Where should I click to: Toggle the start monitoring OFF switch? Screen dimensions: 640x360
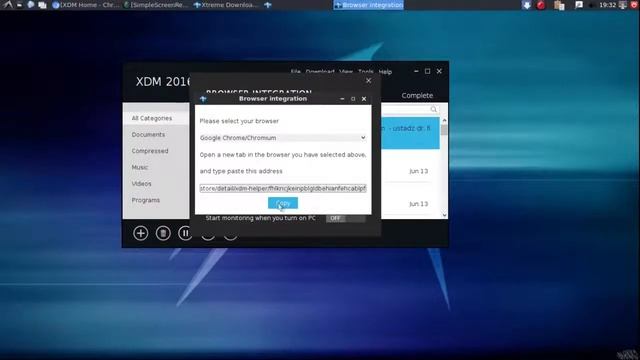345,218
